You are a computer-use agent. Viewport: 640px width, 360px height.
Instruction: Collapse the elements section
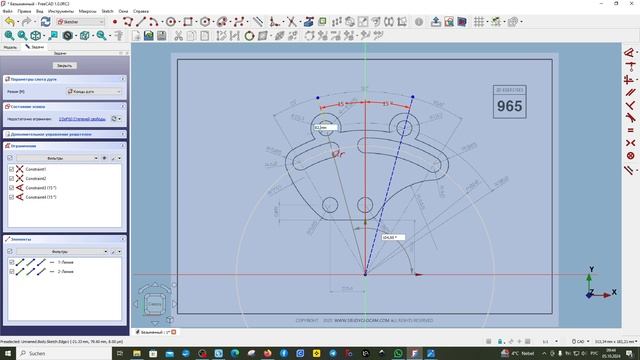[x=123, y=239]
